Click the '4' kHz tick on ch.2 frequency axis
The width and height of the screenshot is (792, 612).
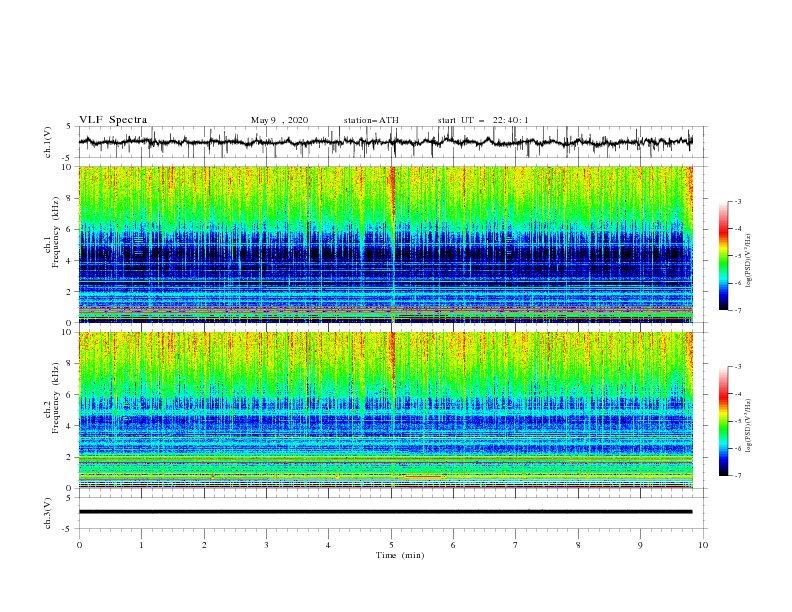[x=70, y=426]
